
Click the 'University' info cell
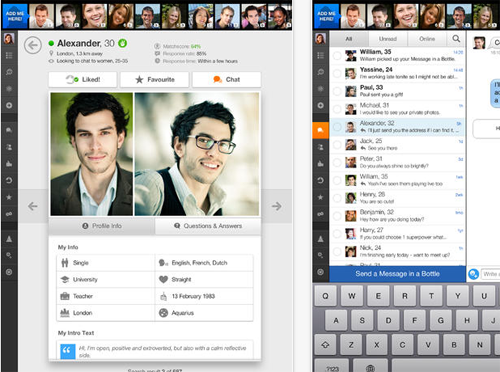point(106,279)
